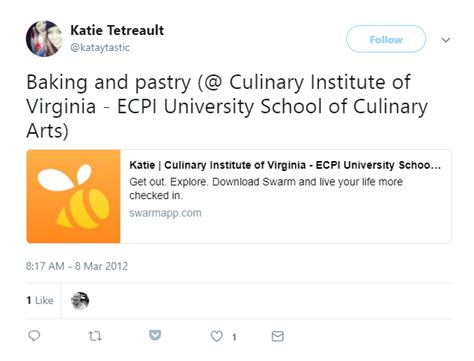Click the like count number beside heart
The image size is (474, 361).
coord(234,337)
